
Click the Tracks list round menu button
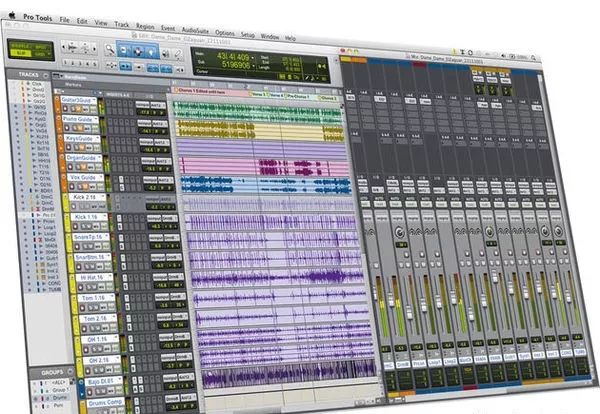[46, 75]
